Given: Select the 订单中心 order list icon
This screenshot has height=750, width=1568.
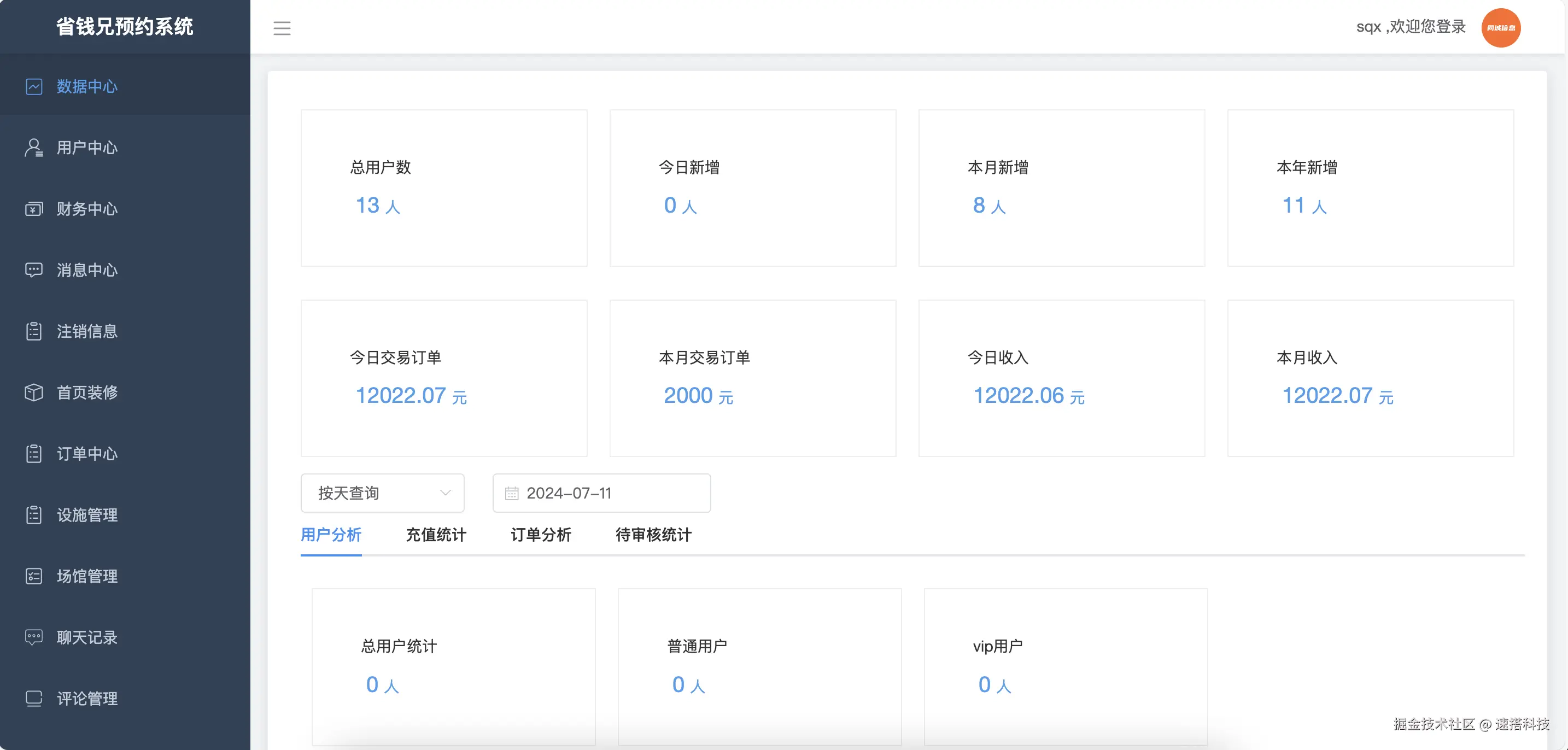Looking at the screenshot, I should [x=34, y=454].
